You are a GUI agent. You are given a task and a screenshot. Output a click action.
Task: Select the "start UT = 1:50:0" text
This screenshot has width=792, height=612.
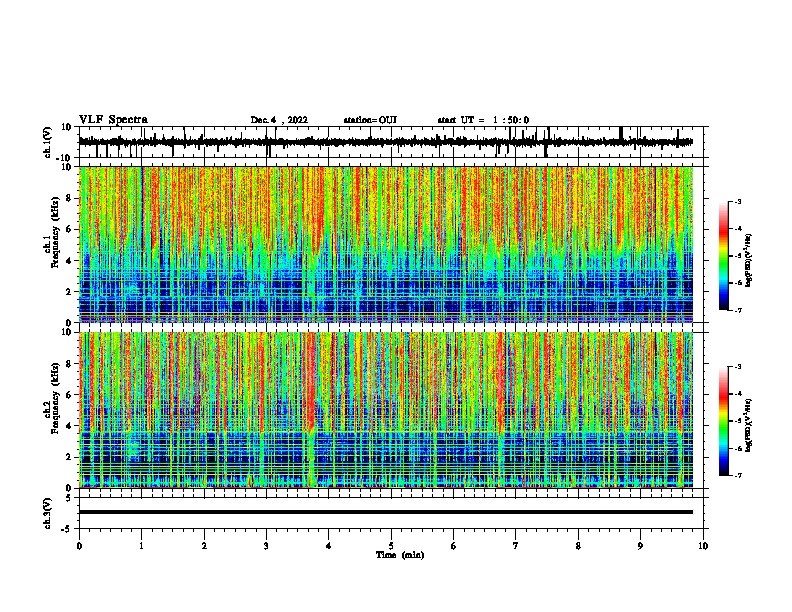coord(483,120)
